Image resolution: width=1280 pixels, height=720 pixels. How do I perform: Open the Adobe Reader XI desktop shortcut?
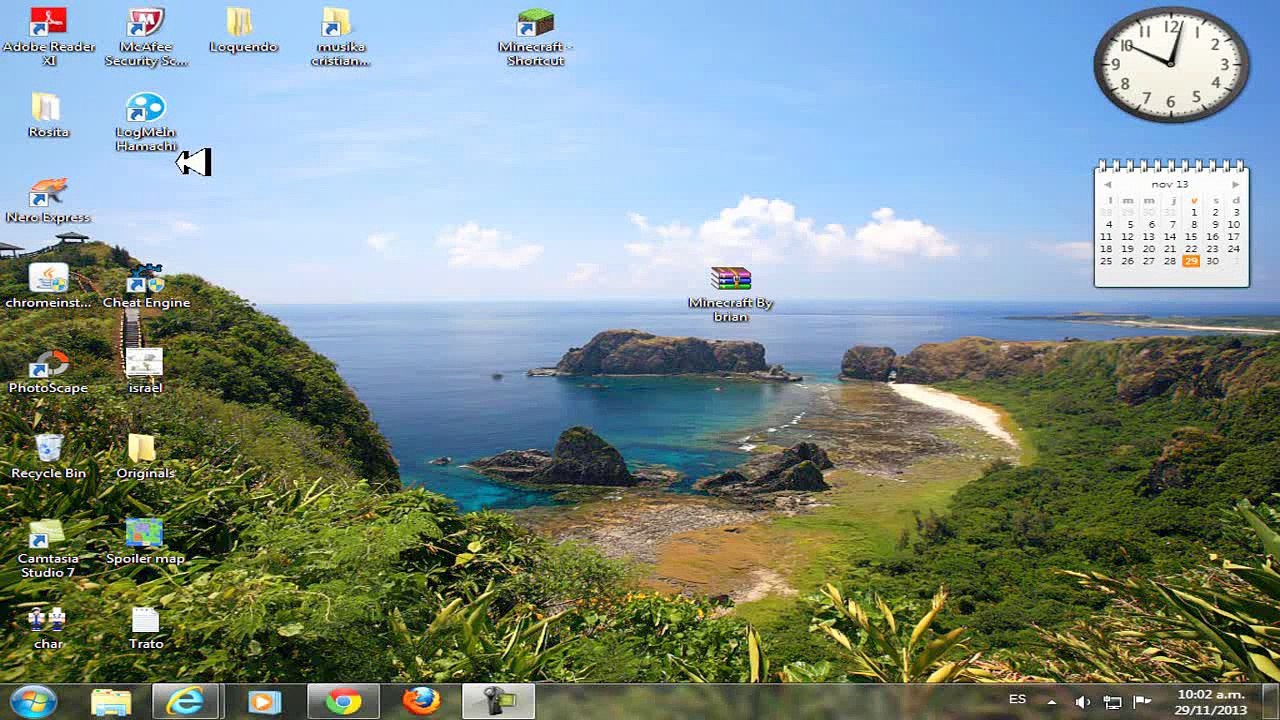point(48,37)
